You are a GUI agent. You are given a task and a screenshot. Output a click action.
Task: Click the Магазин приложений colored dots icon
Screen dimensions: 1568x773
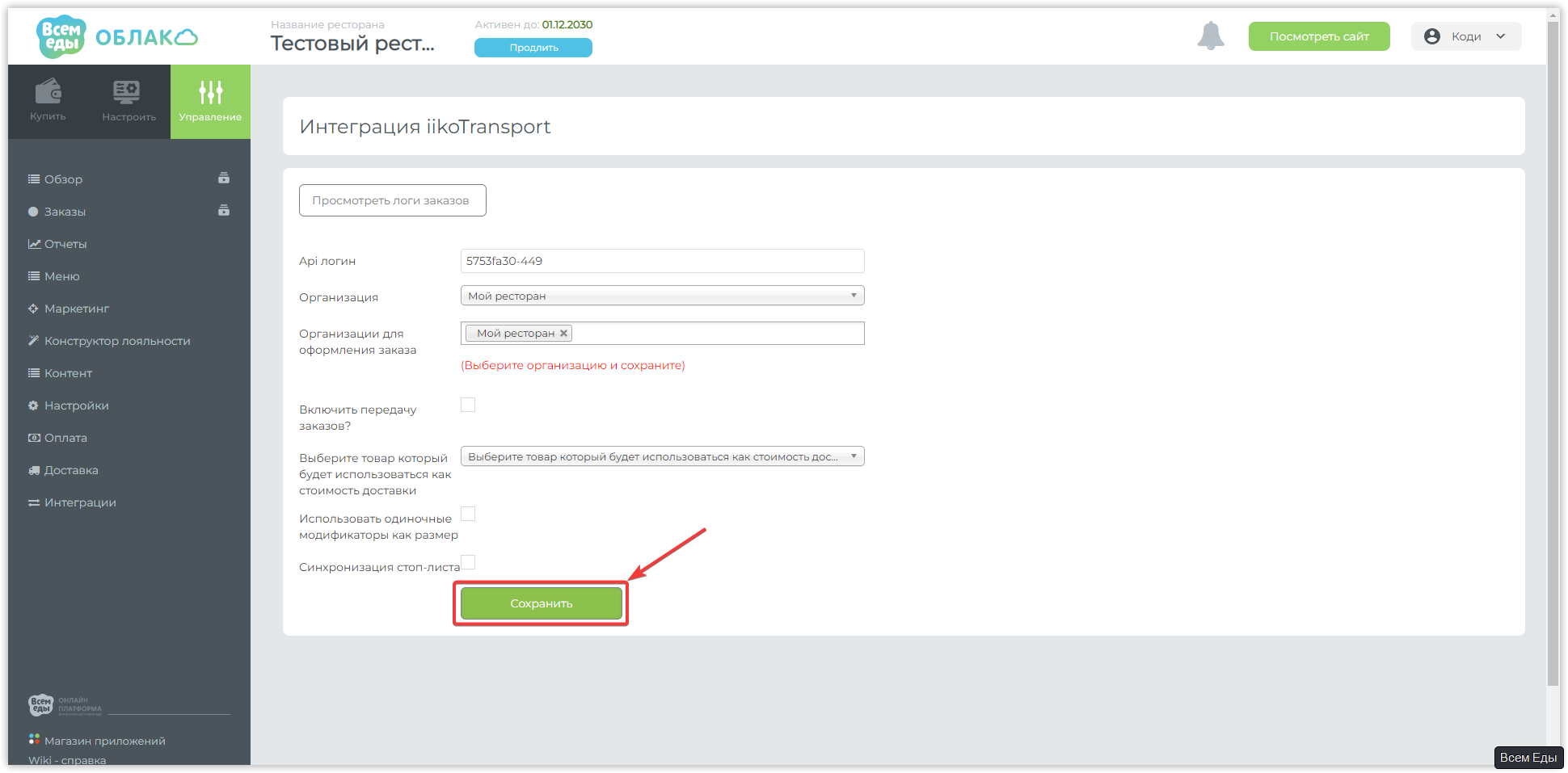(34, 739)
